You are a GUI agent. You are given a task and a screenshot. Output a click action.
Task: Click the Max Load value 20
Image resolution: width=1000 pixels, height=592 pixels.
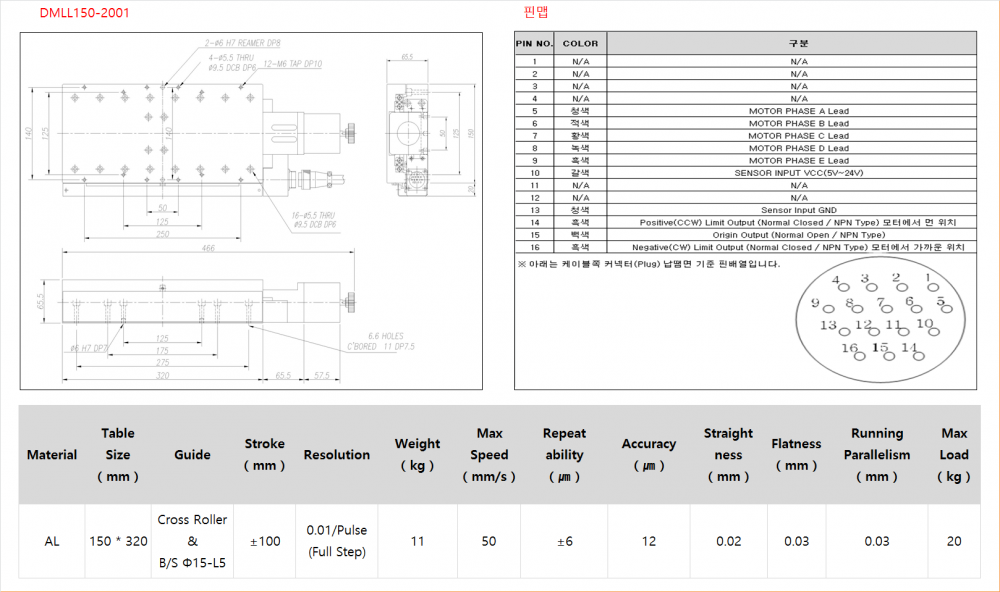954,541
